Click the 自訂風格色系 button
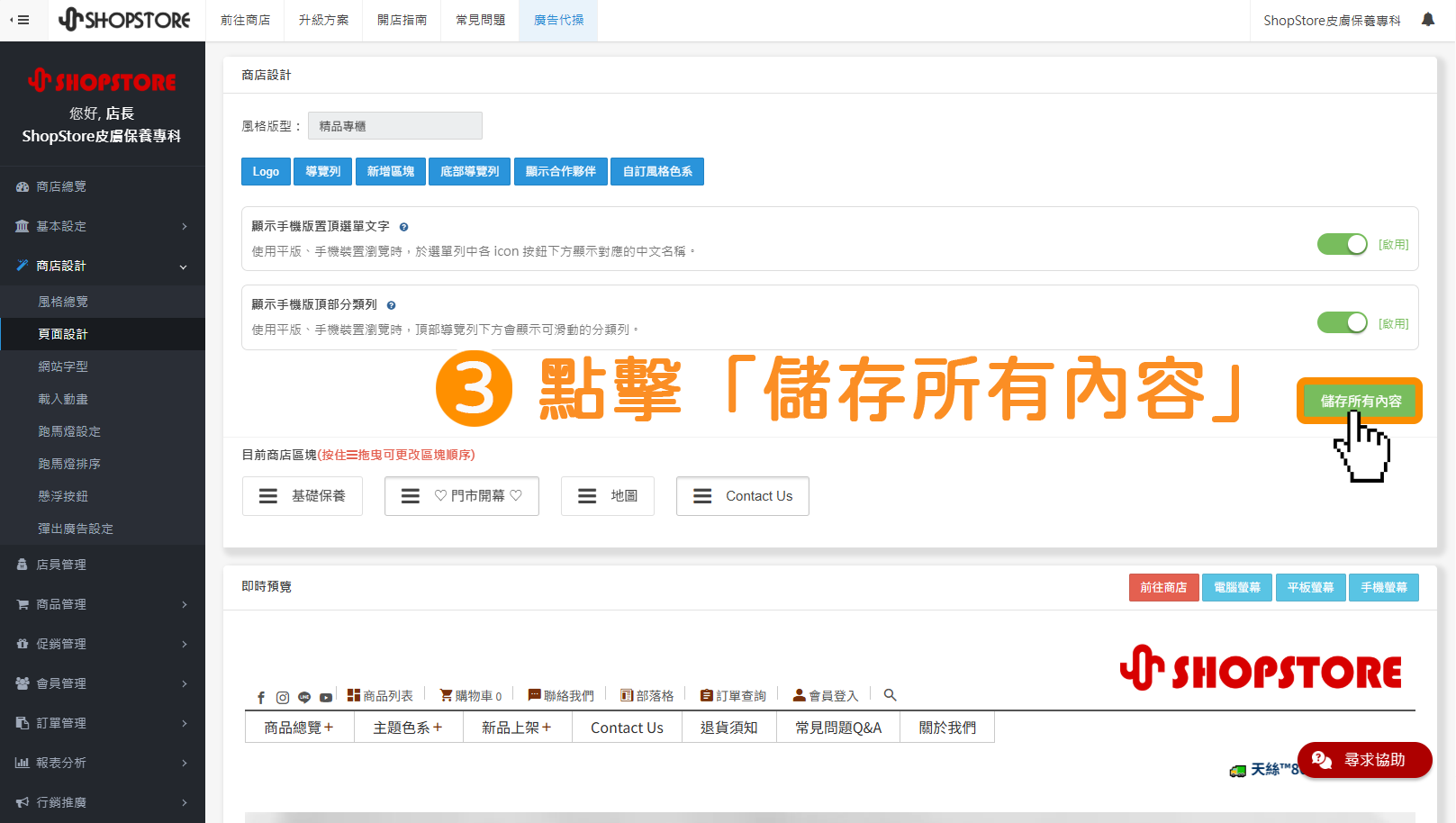The image size is (1456, 823). [x=657, y=171]
